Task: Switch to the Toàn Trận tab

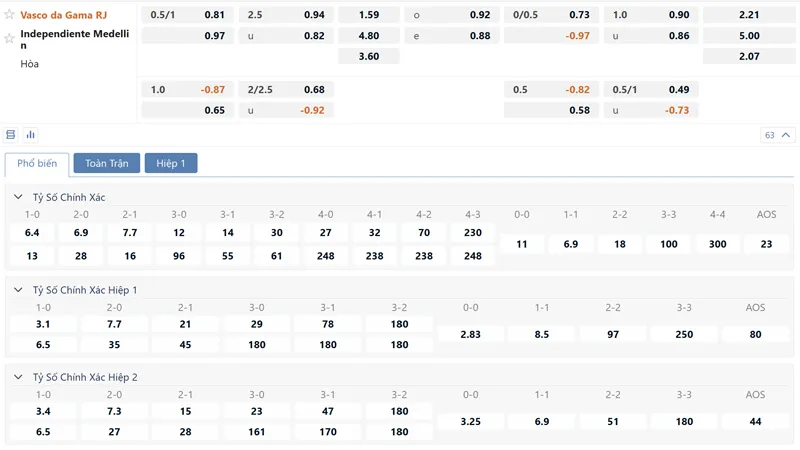Action: pyautogui.click(x=107, y=163)
